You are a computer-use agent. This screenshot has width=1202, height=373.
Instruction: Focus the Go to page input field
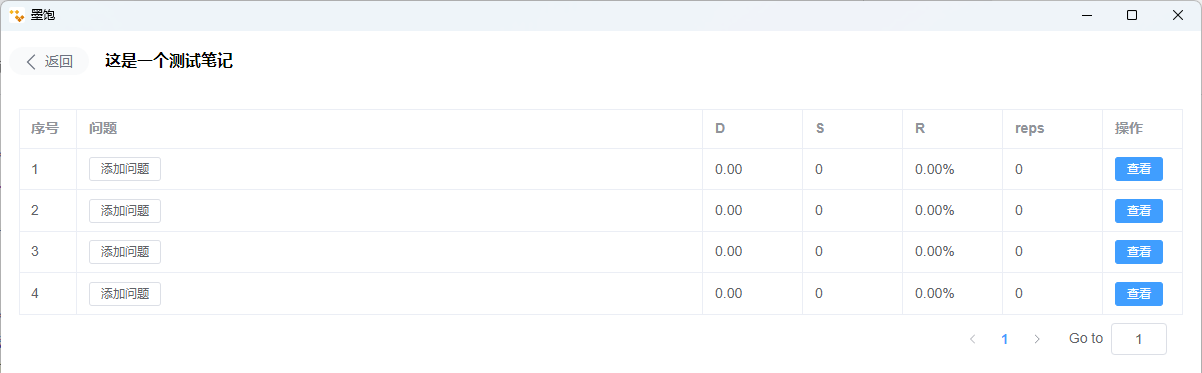coord(1139,339)
